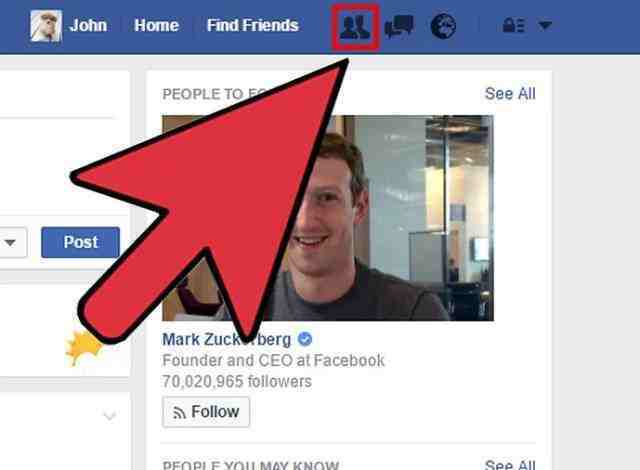Click See All for People to Follow
The width and height of the screenshot is (640, 470).
[510, 94]
